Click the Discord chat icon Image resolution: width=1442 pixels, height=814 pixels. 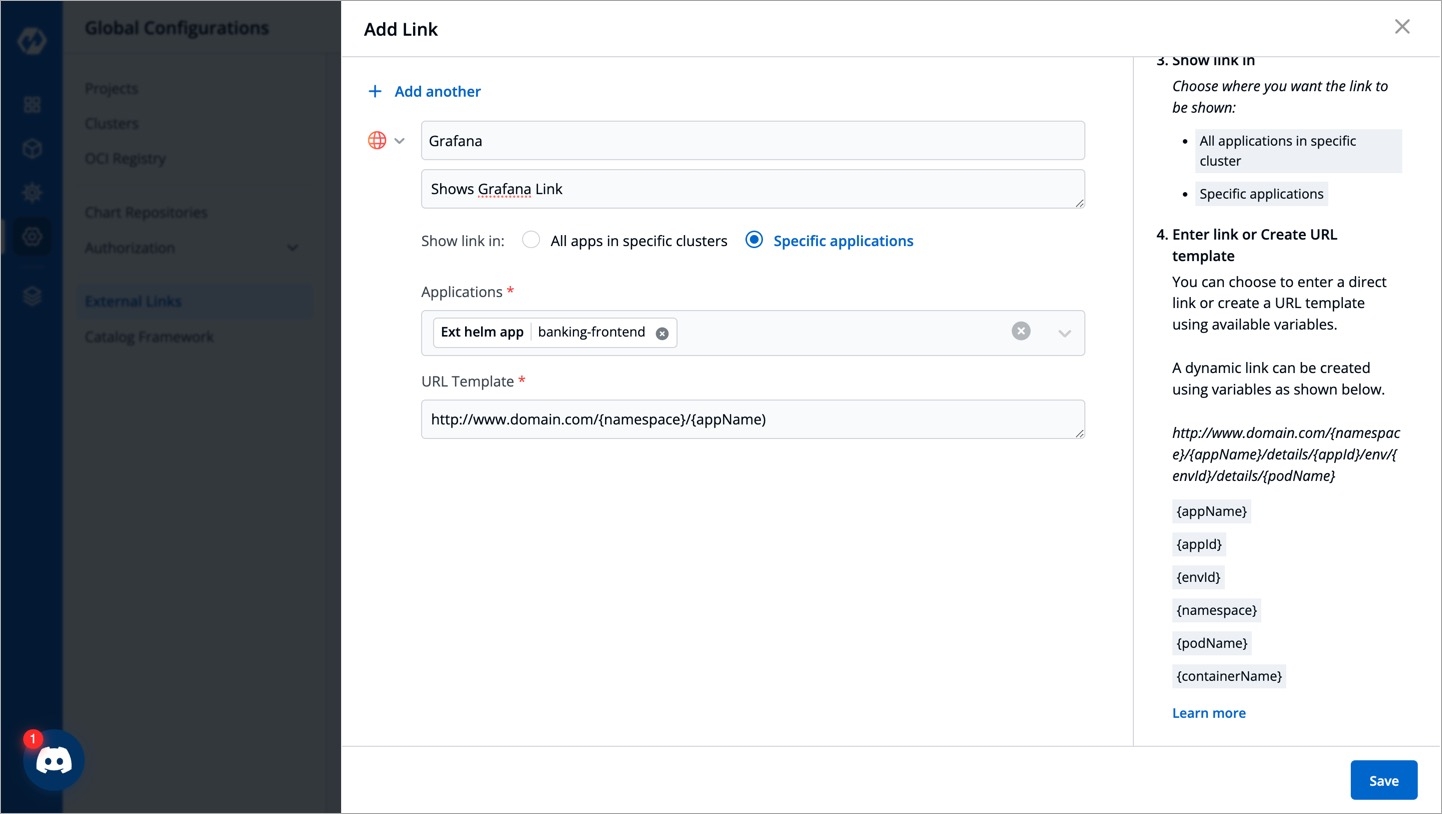(54, 761)
